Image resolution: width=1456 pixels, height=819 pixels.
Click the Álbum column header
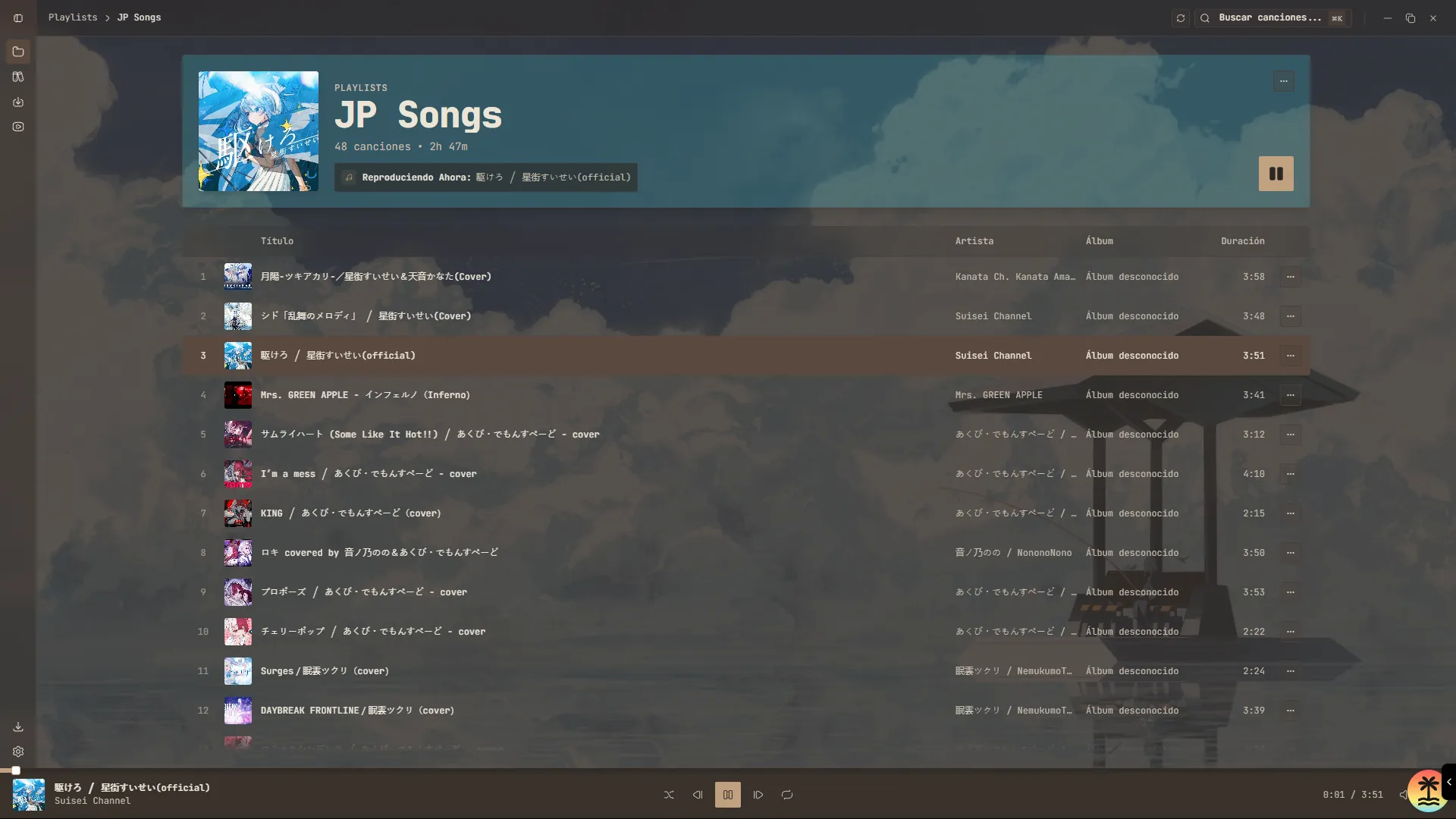[1100, 241]
